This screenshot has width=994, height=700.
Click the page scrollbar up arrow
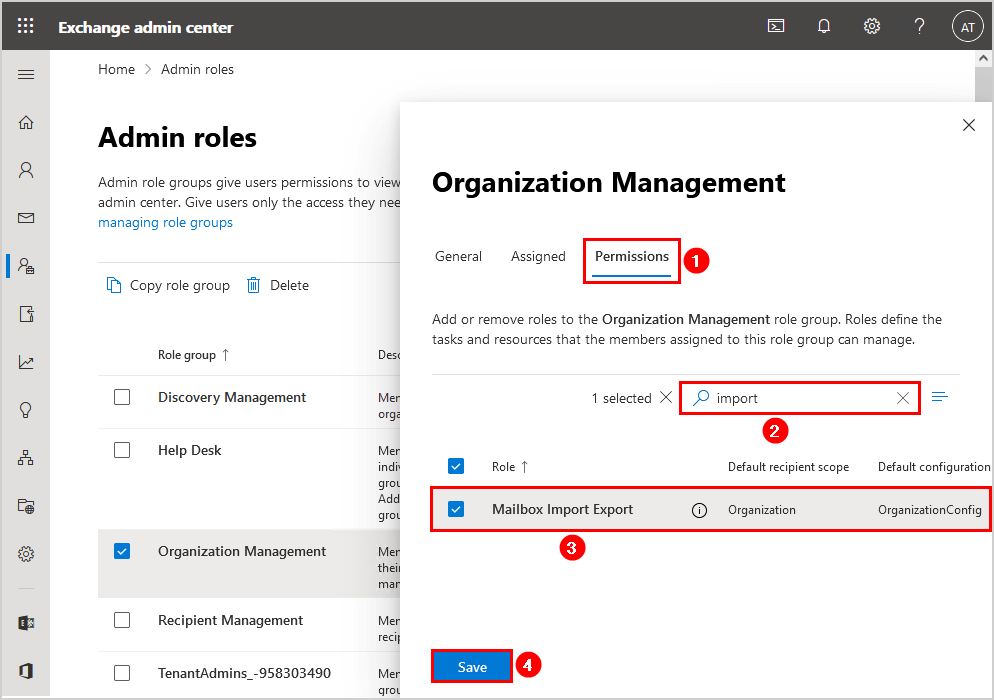click(983, 58)
